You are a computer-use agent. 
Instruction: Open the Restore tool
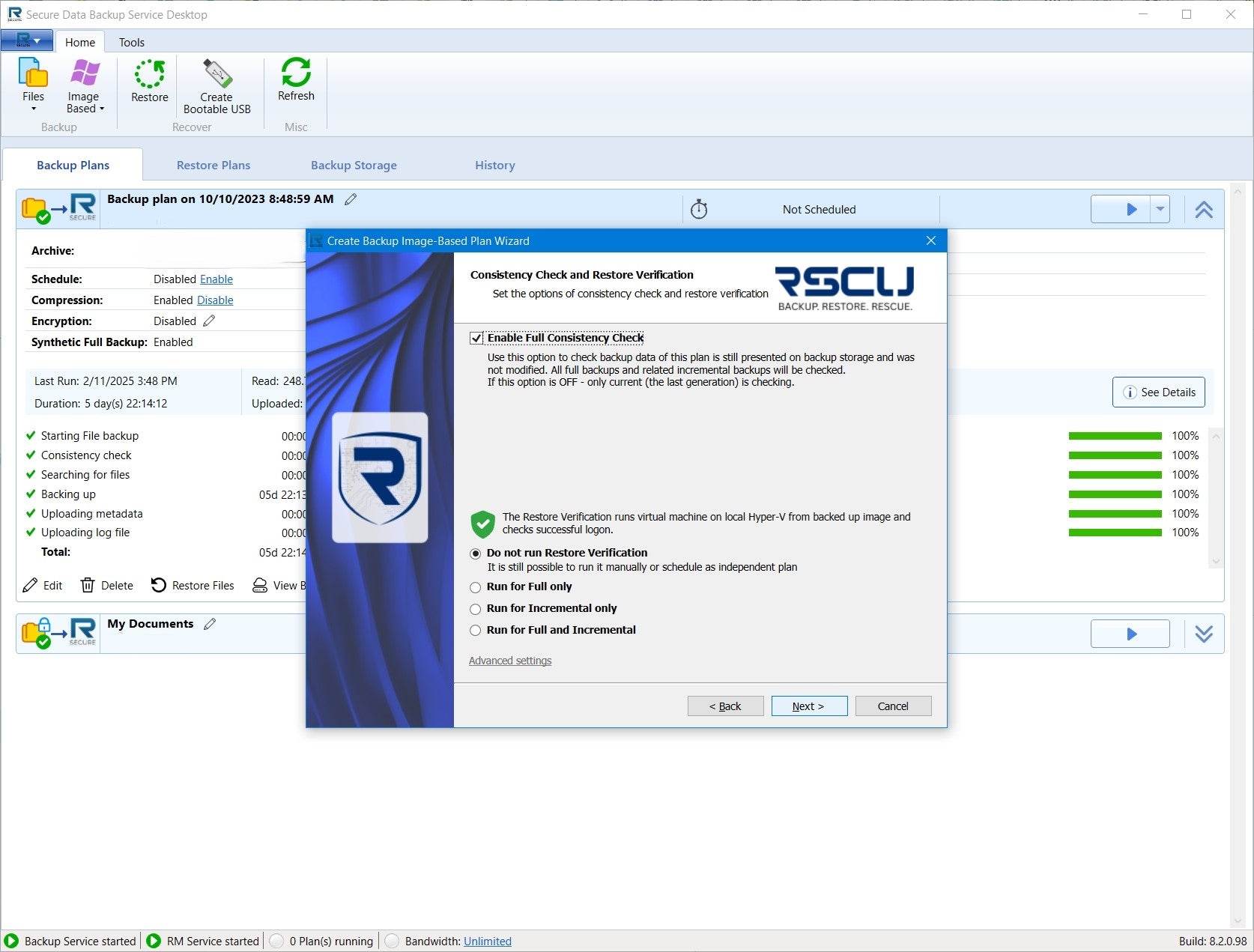pyautogui.click(x=149, y=82)
